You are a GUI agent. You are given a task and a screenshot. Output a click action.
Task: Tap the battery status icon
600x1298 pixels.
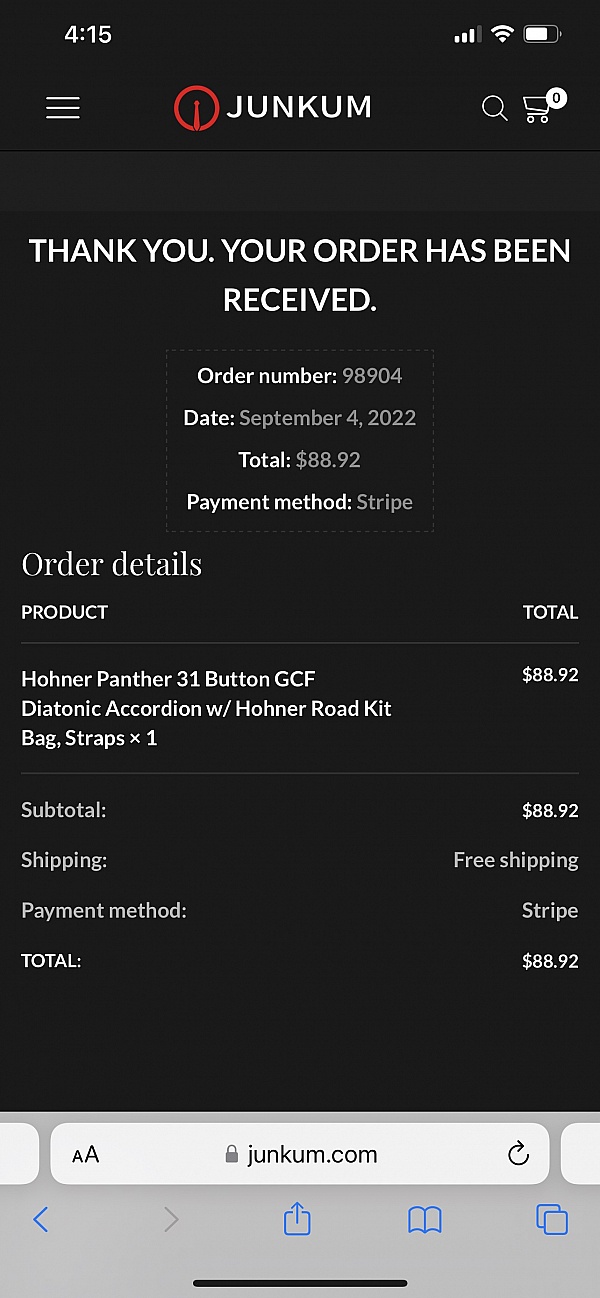[543, 34]
